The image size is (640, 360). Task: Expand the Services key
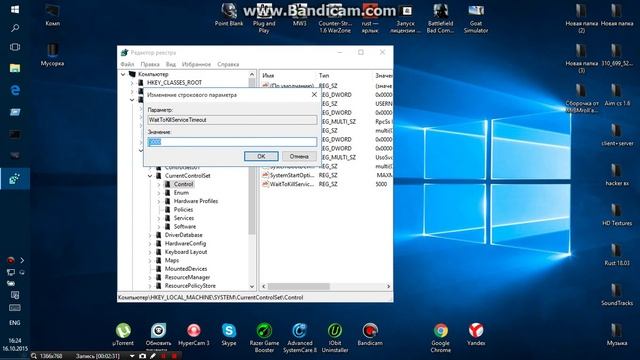pos(159,218)
